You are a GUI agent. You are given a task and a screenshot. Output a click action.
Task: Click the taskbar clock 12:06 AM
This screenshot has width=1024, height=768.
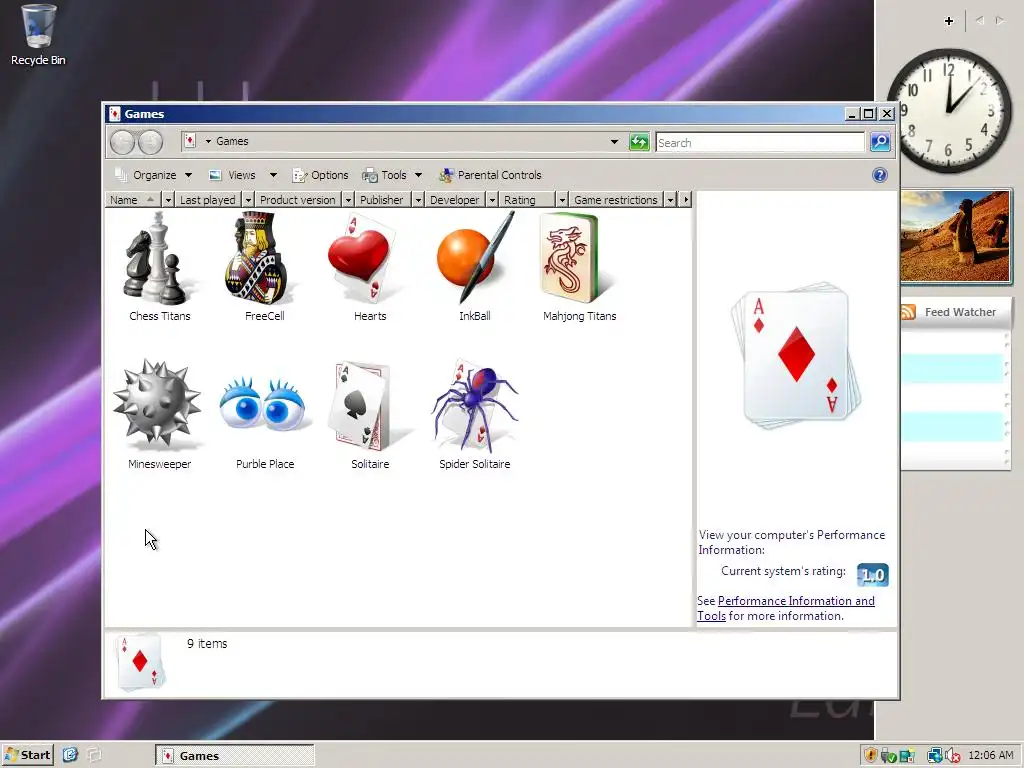(991, 755)
